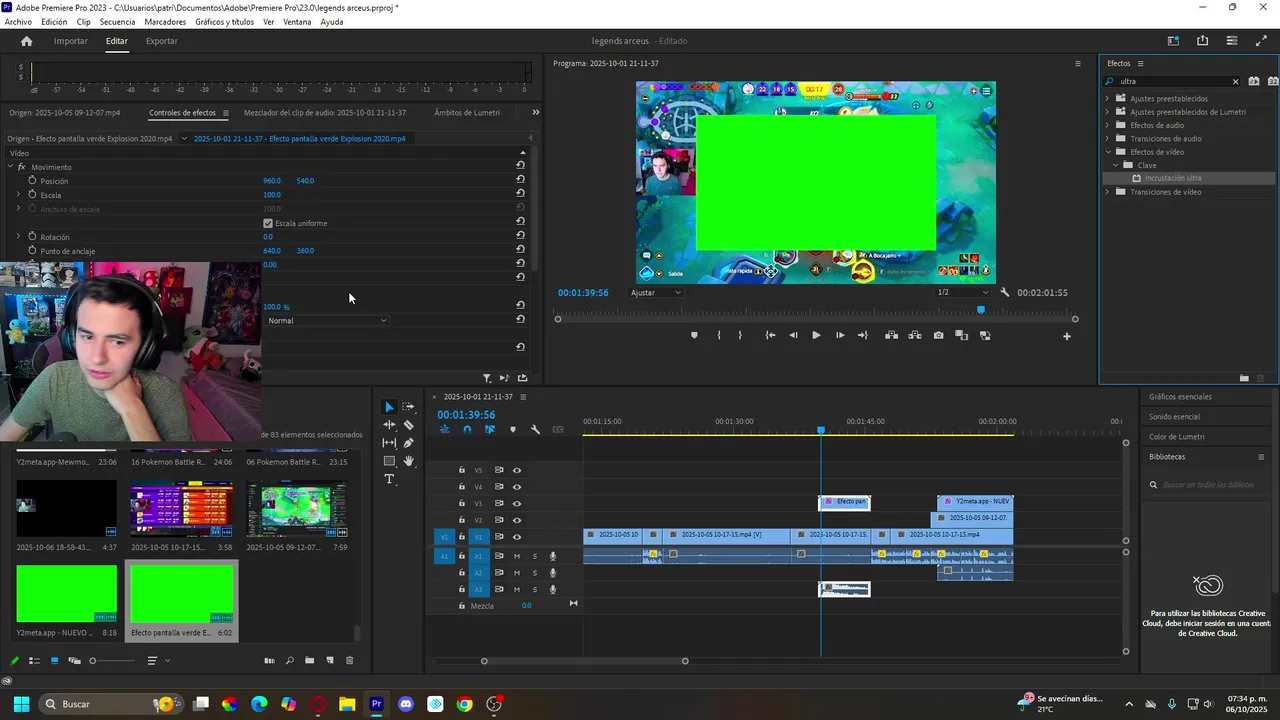Open the 1/2 playback resolution dropdown
This screenshot has width=1280, height=720.
(x=963, y=293)
